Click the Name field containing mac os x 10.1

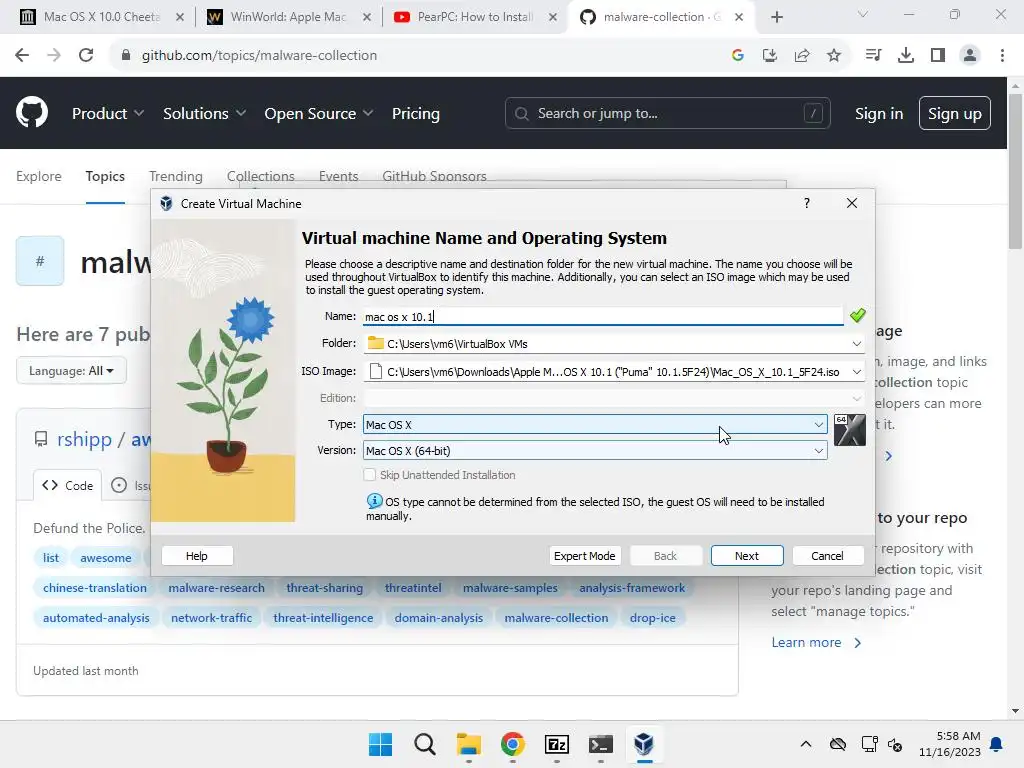tap(603, 317)
